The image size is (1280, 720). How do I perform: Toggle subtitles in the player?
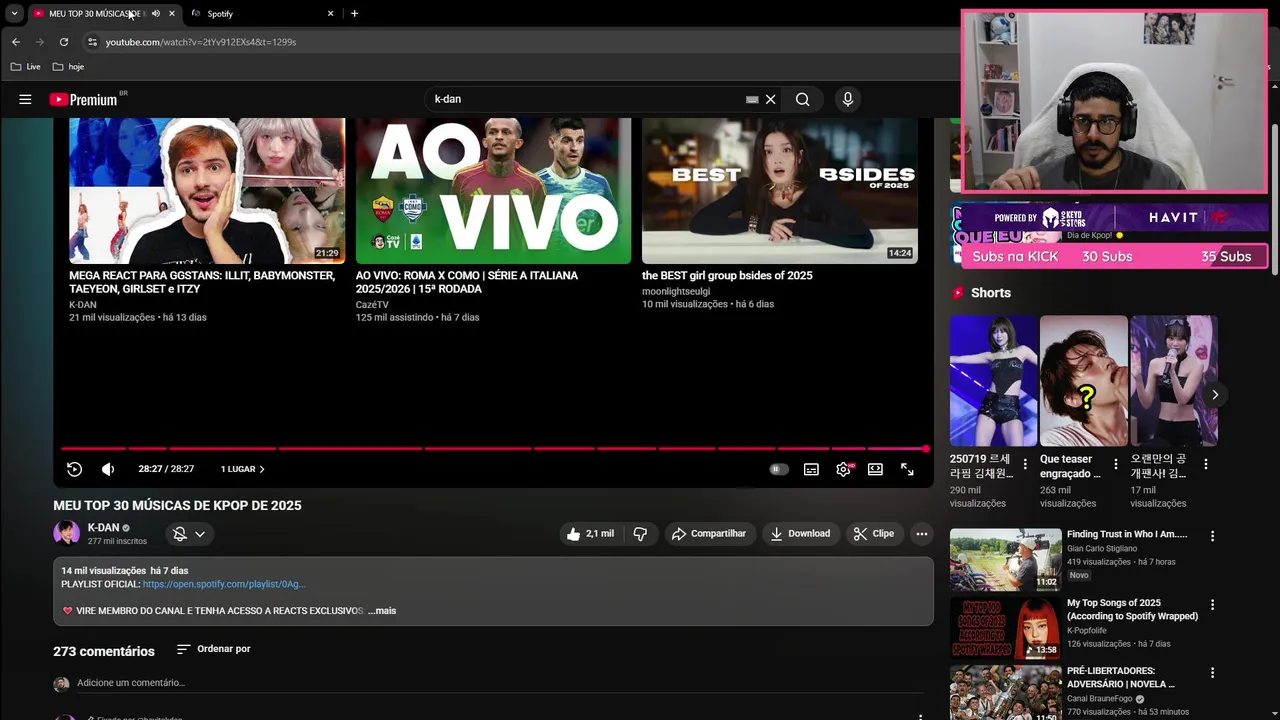click(x=811, y=469)
